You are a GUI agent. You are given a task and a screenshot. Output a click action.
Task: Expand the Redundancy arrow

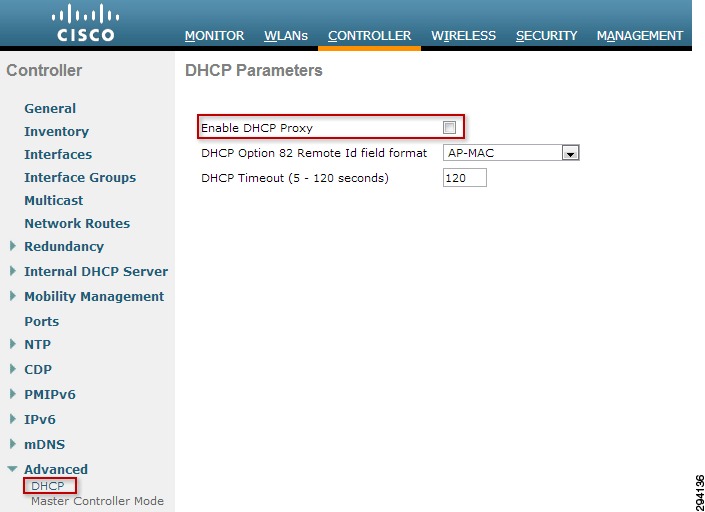pos(13,246)
